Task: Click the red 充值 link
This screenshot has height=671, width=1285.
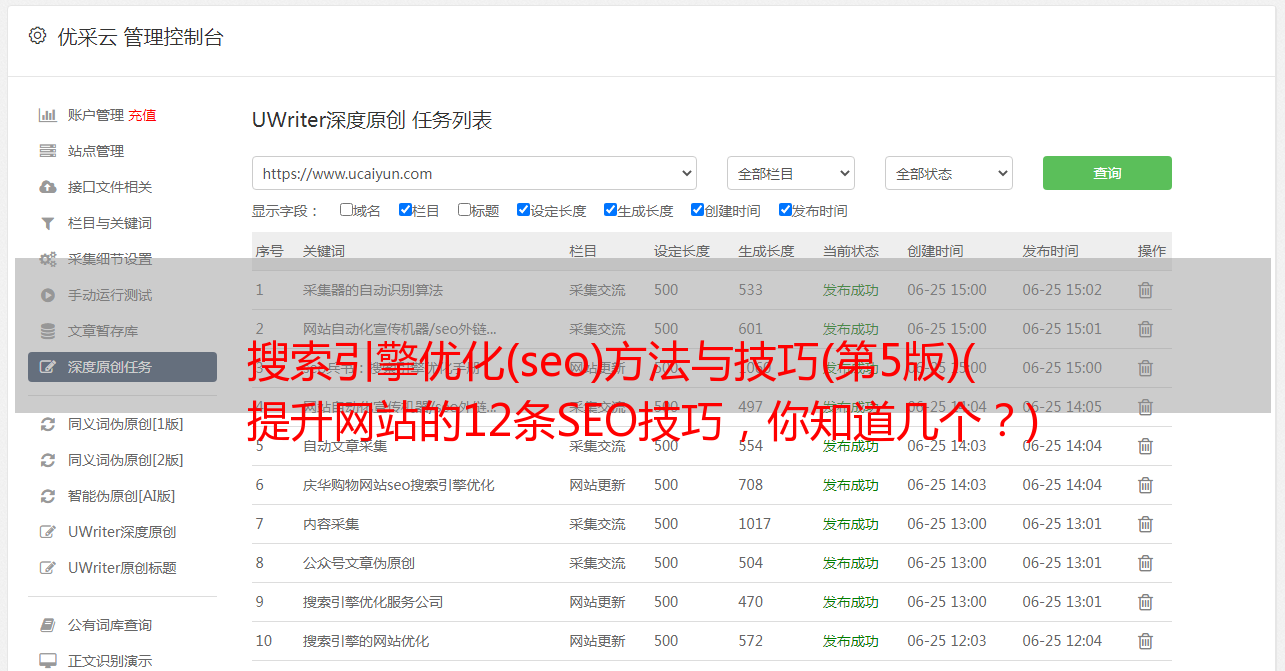Action: (x=142, y=115)
